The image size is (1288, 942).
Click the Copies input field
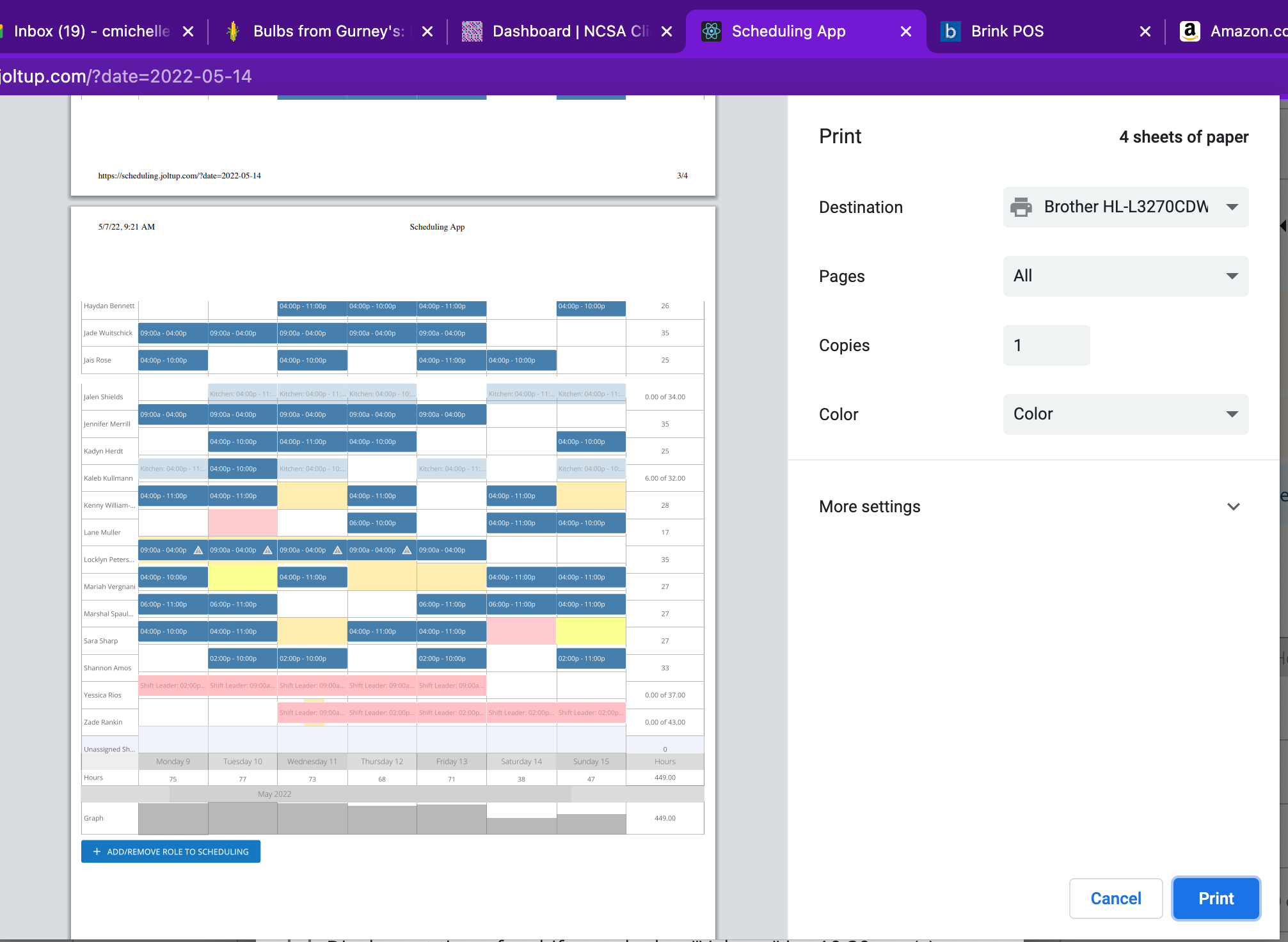pos(1046,345)
